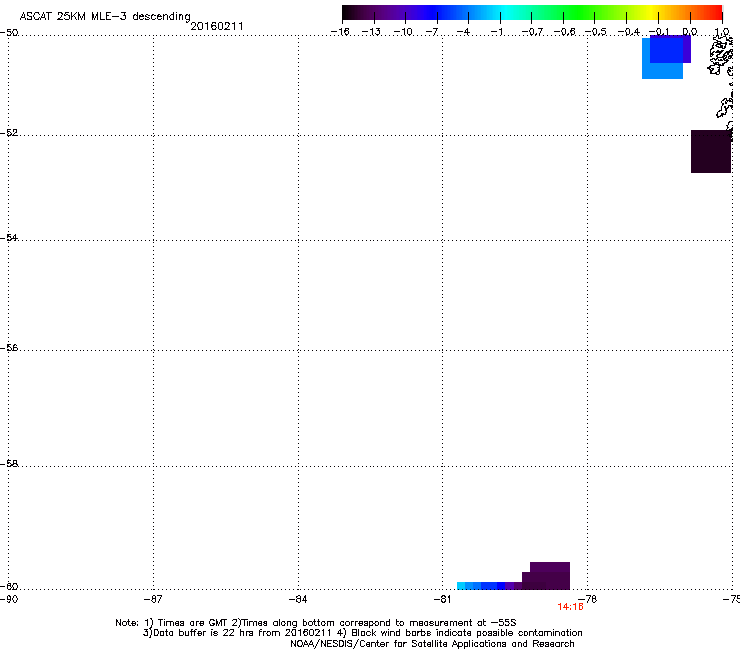Click the 1.0 label on the color scale
Image resolution: width=740 pixels, height=650 pixels.
pyautogui.click(x=722, y=32)
